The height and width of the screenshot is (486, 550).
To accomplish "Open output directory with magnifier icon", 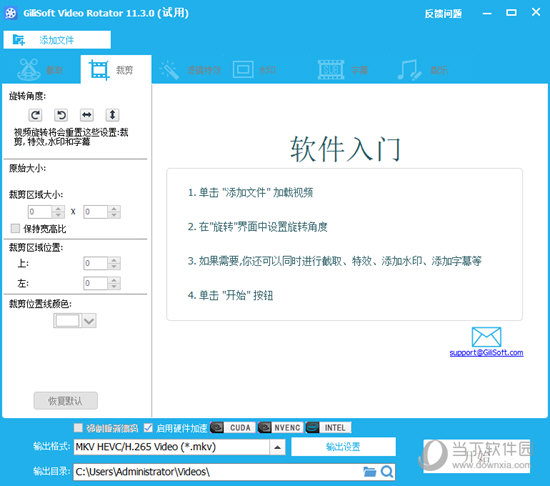I will point(387,472).
